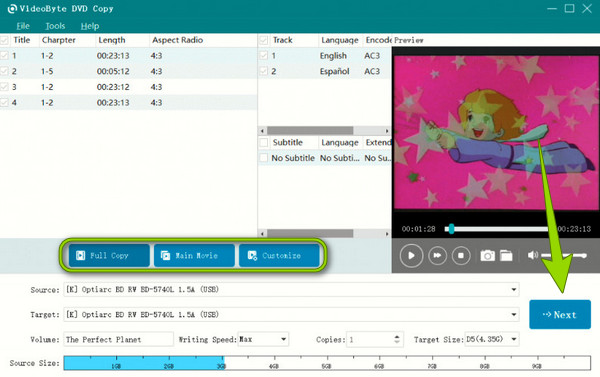Increase the Copies count stepper
600x377 pixels.
pos(397,336)
